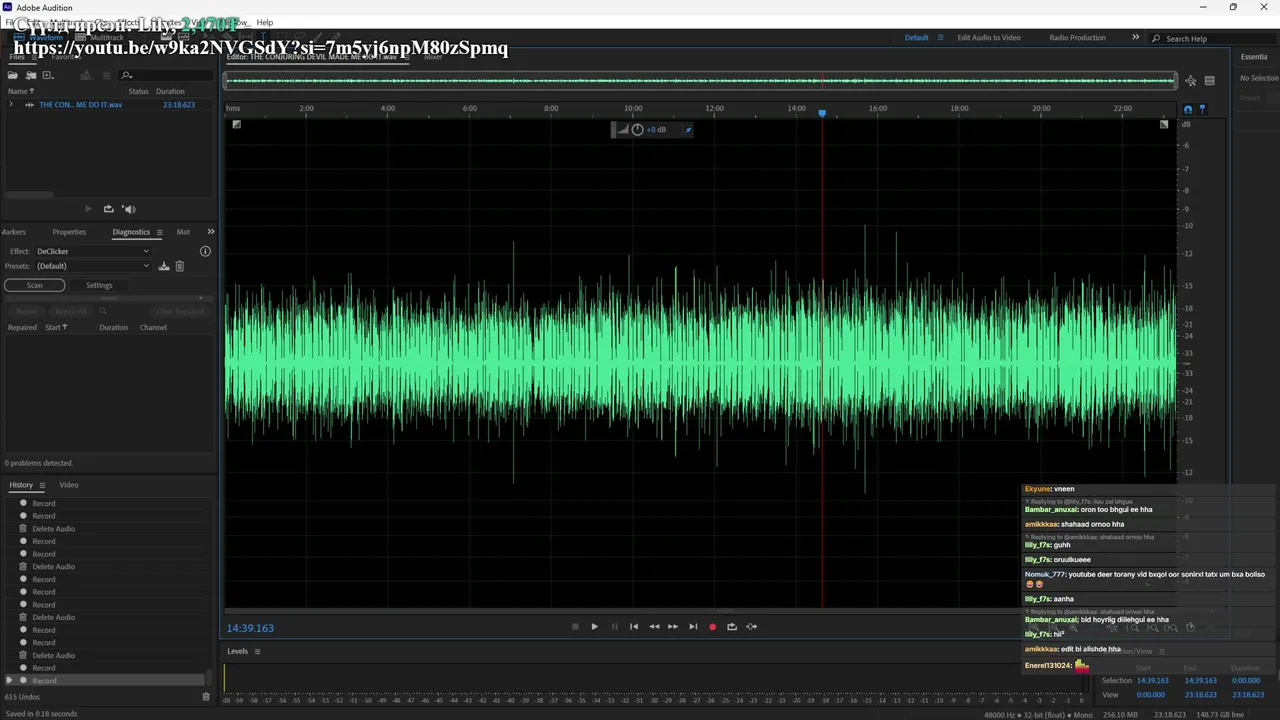The image size is (1280, 720).
Task: Click the Import File icon in Files panel
Action: coord(31,75)
